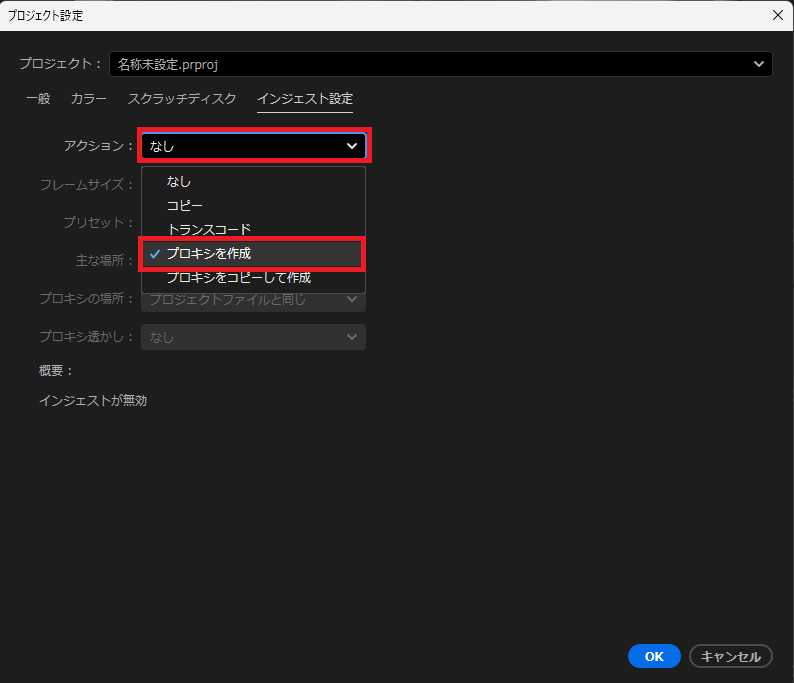Switch to the 一般 tab
The width and height of the screenshot is (794, 683).
(38, 99)
